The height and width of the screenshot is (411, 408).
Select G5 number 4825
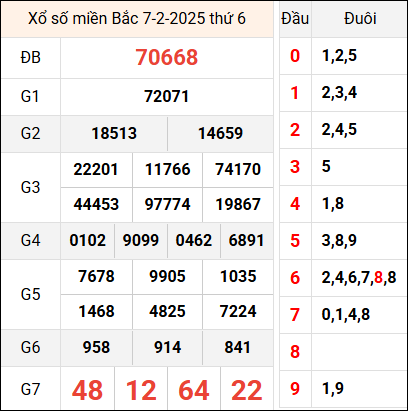point(167,311)
